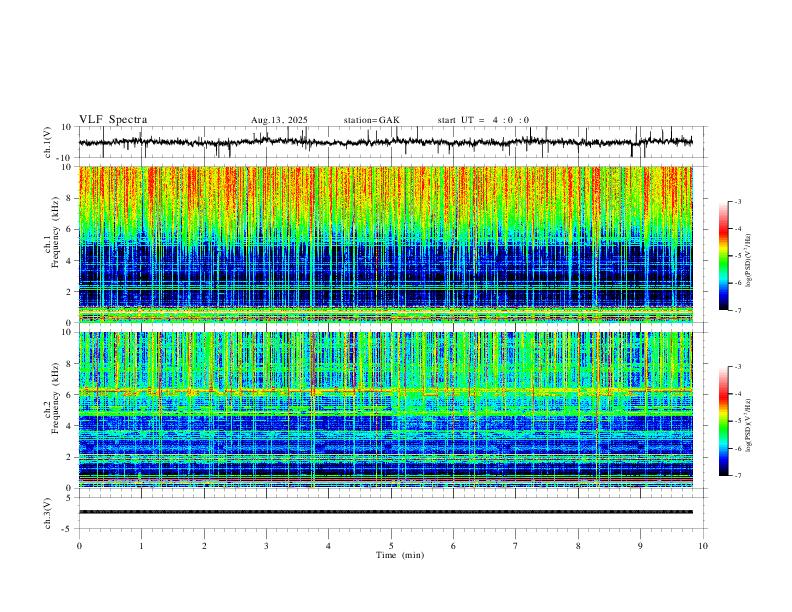Screen dimensions: 792x612
Task: Click the '5' tick on ch.3(V) axis
Action: click(69, 498)
